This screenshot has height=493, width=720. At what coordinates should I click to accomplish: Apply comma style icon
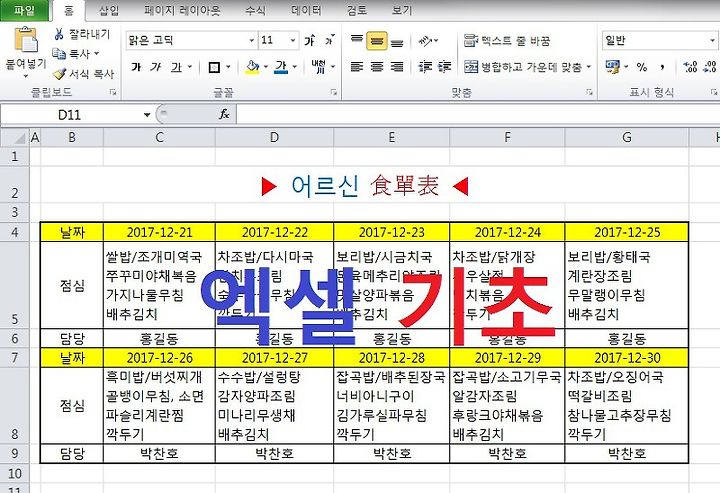point(662,67)
